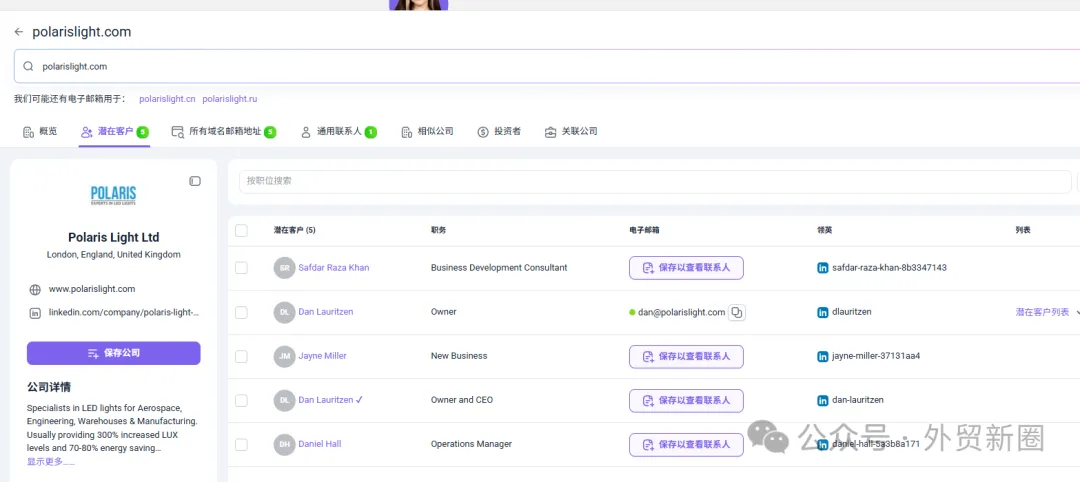Open the 相似公司 tab
The width and height of the screenshot is (1080, 482).
click(x=427, y=132)
